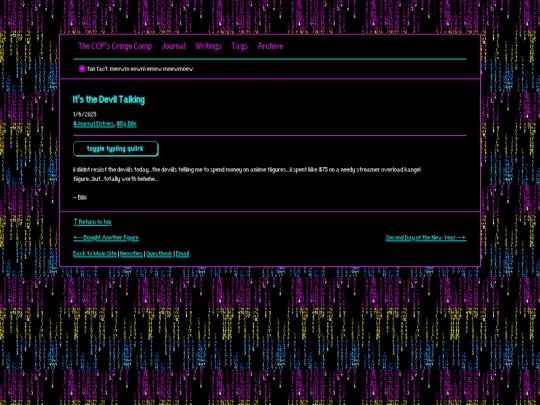
Task: Click the Return to top link
Action: click(x=92, y=222)
